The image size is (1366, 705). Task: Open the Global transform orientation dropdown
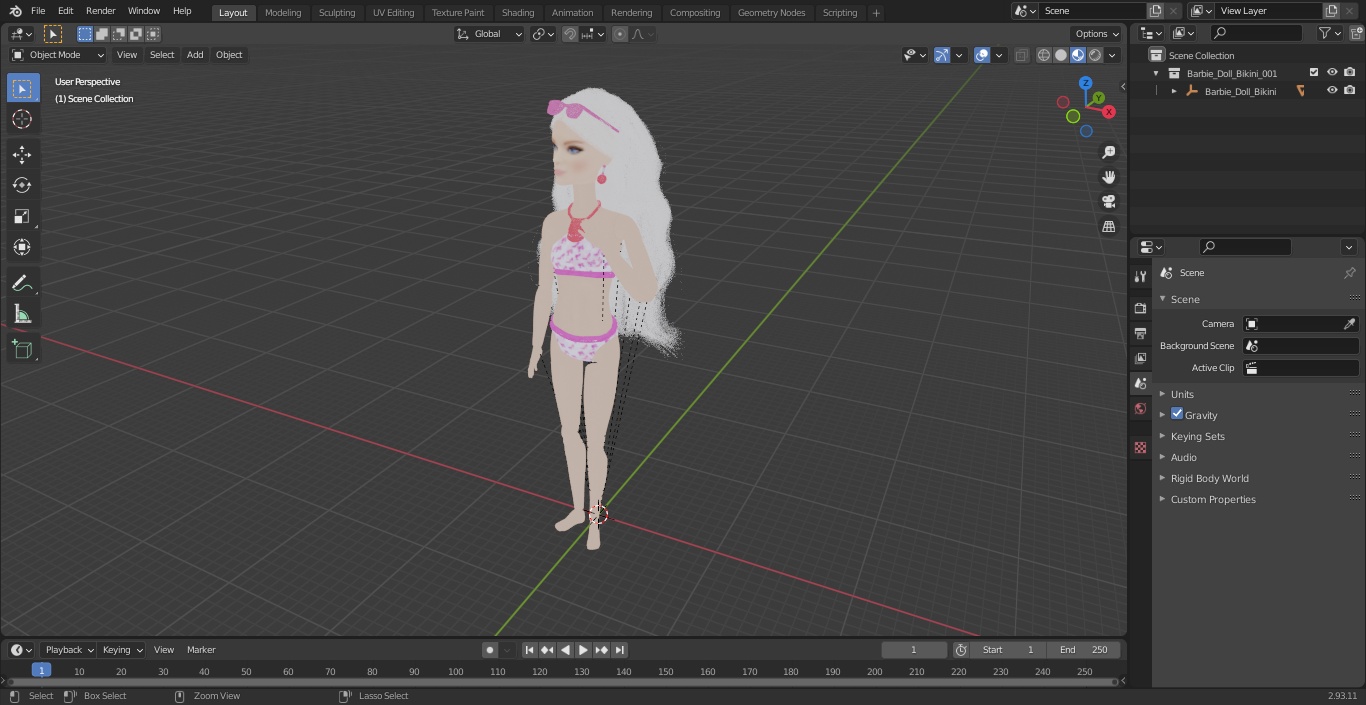coord(489,34)
